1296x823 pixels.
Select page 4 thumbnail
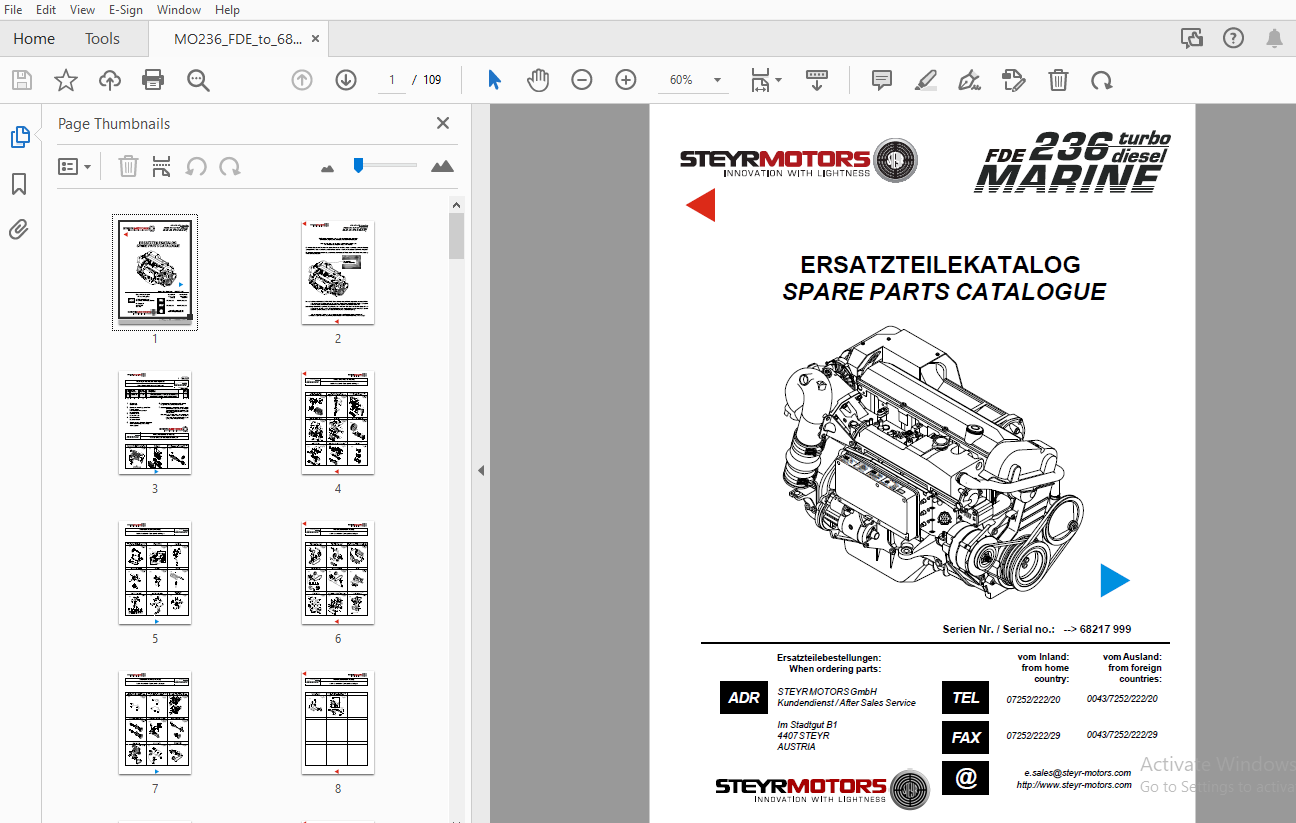(x=338, y=423)
